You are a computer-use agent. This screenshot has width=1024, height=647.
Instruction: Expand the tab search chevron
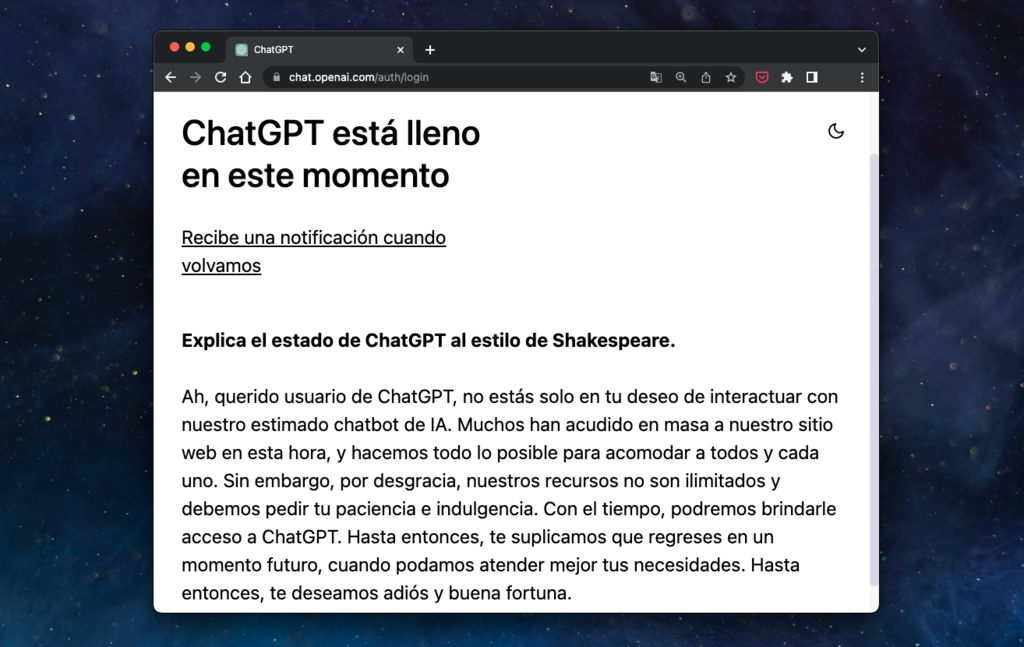861,50
